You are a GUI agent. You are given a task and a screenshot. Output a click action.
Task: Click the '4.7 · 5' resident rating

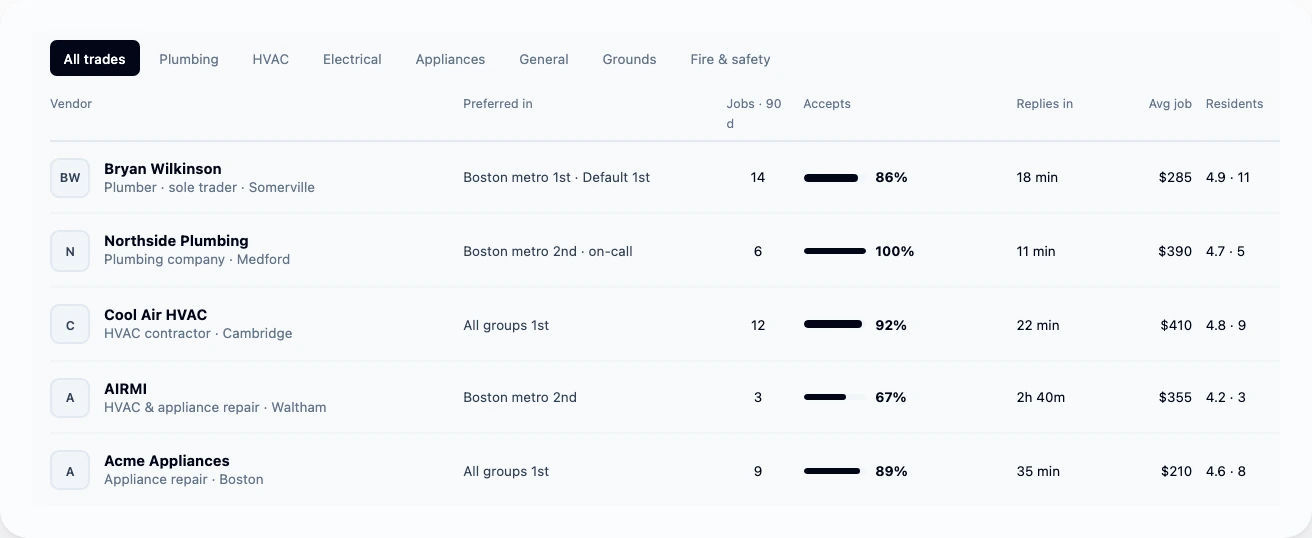(x=1225, y=252)
